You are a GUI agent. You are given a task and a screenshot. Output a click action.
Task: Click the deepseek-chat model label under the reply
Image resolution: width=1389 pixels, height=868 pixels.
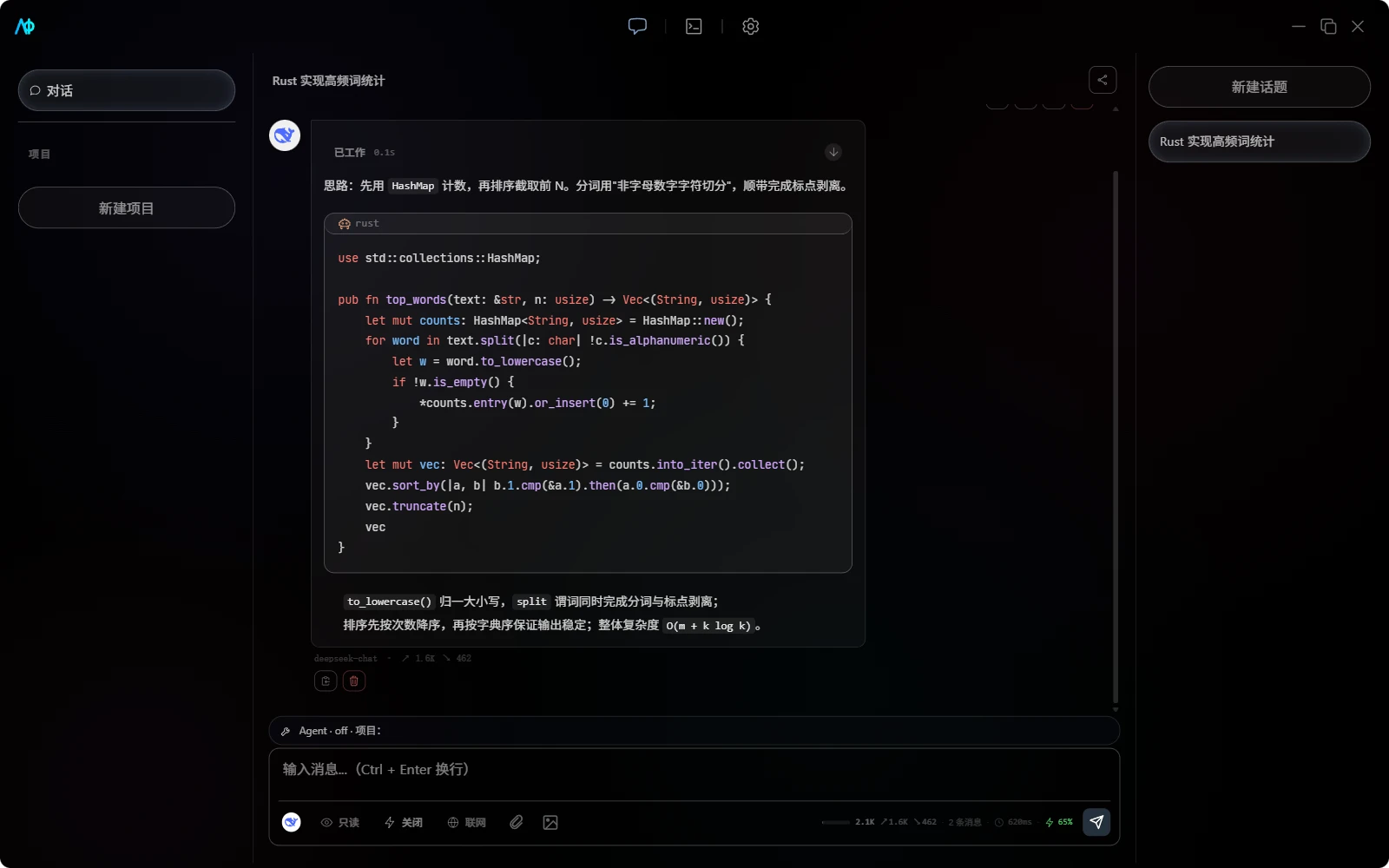click(x=346, y=659)
